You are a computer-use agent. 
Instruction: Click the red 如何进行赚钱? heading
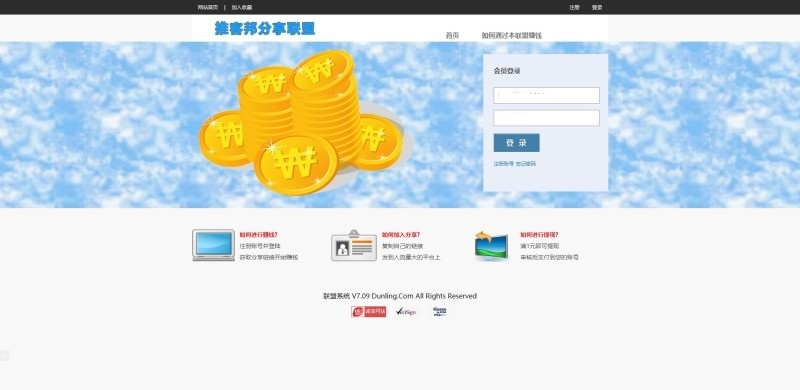(x=259, y=235)
